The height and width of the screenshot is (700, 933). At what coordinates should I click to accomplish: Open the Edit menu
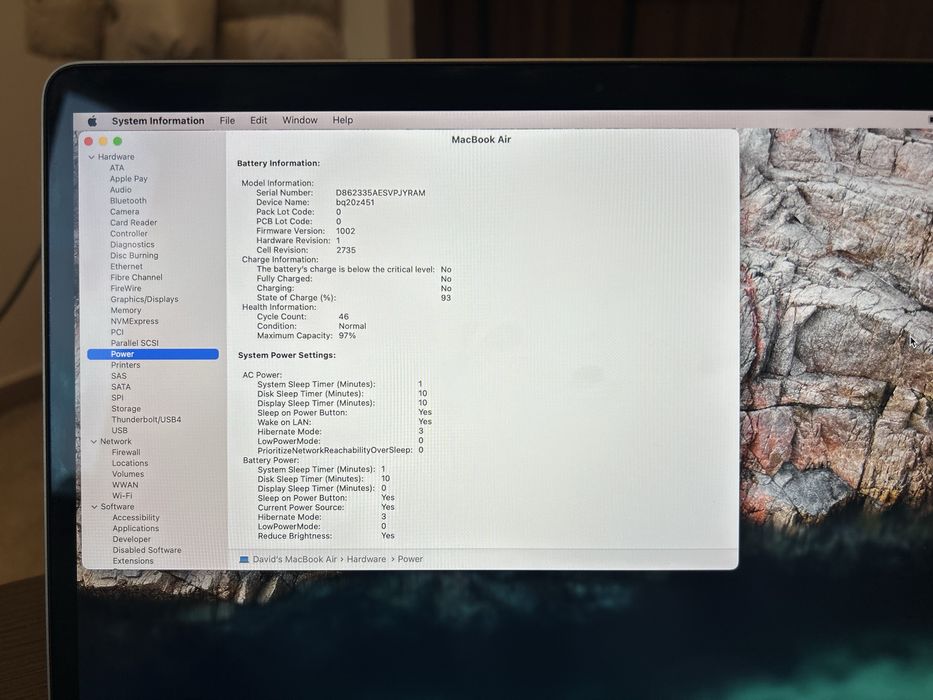pos(258,120)
